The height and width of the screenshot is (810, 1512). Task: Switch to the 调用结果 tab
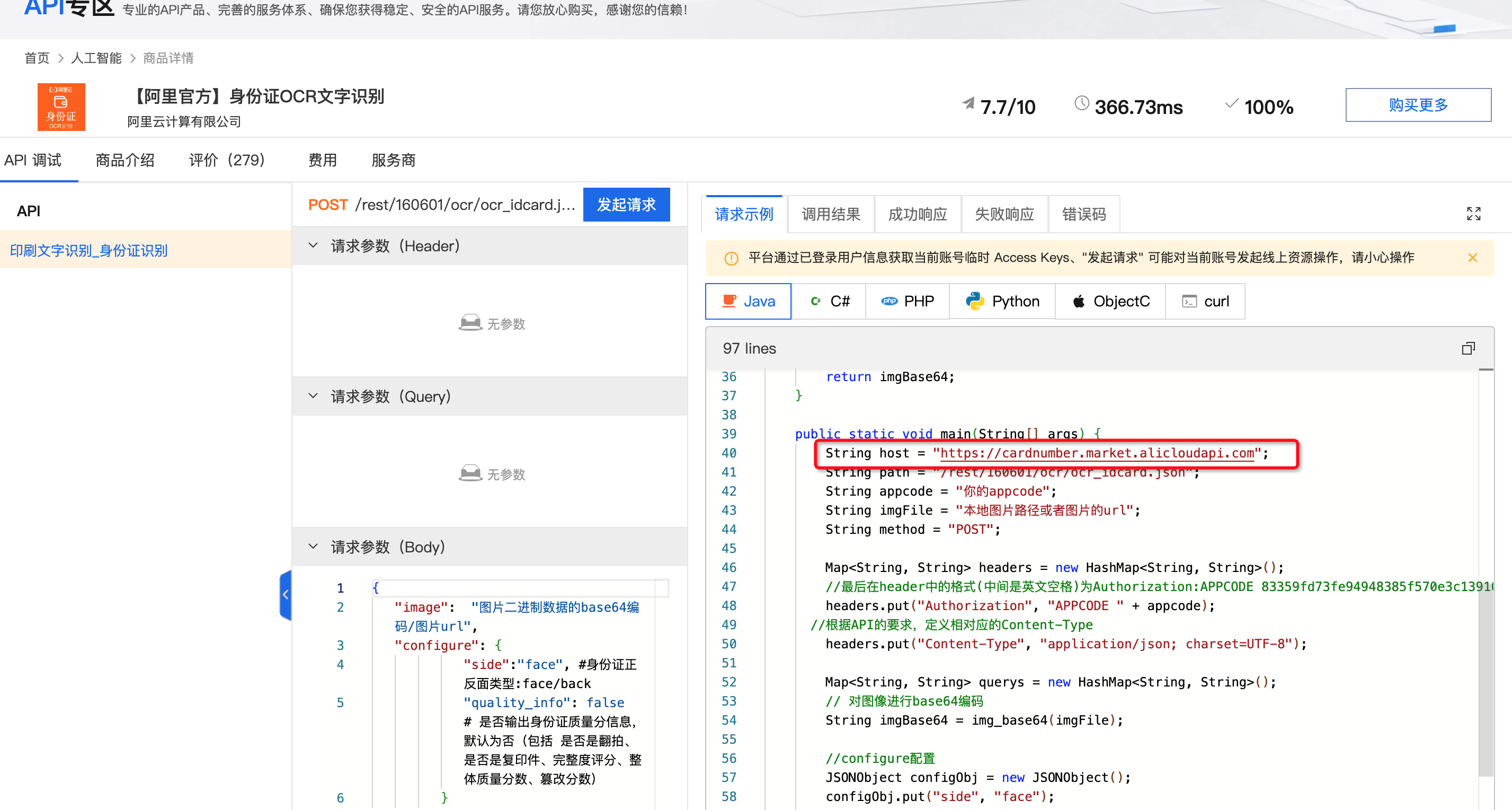pyautogui.click(x=831, y=214)
